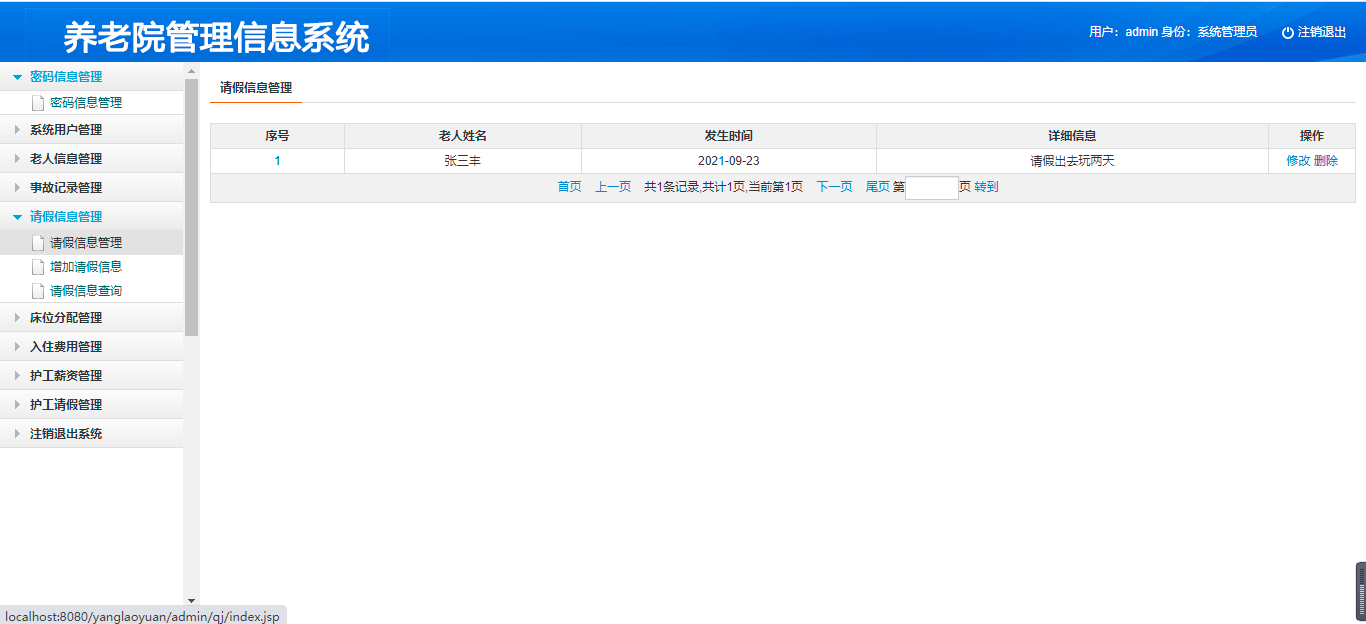Screen dimensions: 1366x624
Task: Click the 操作 column header
Action: coord(1312,136)
